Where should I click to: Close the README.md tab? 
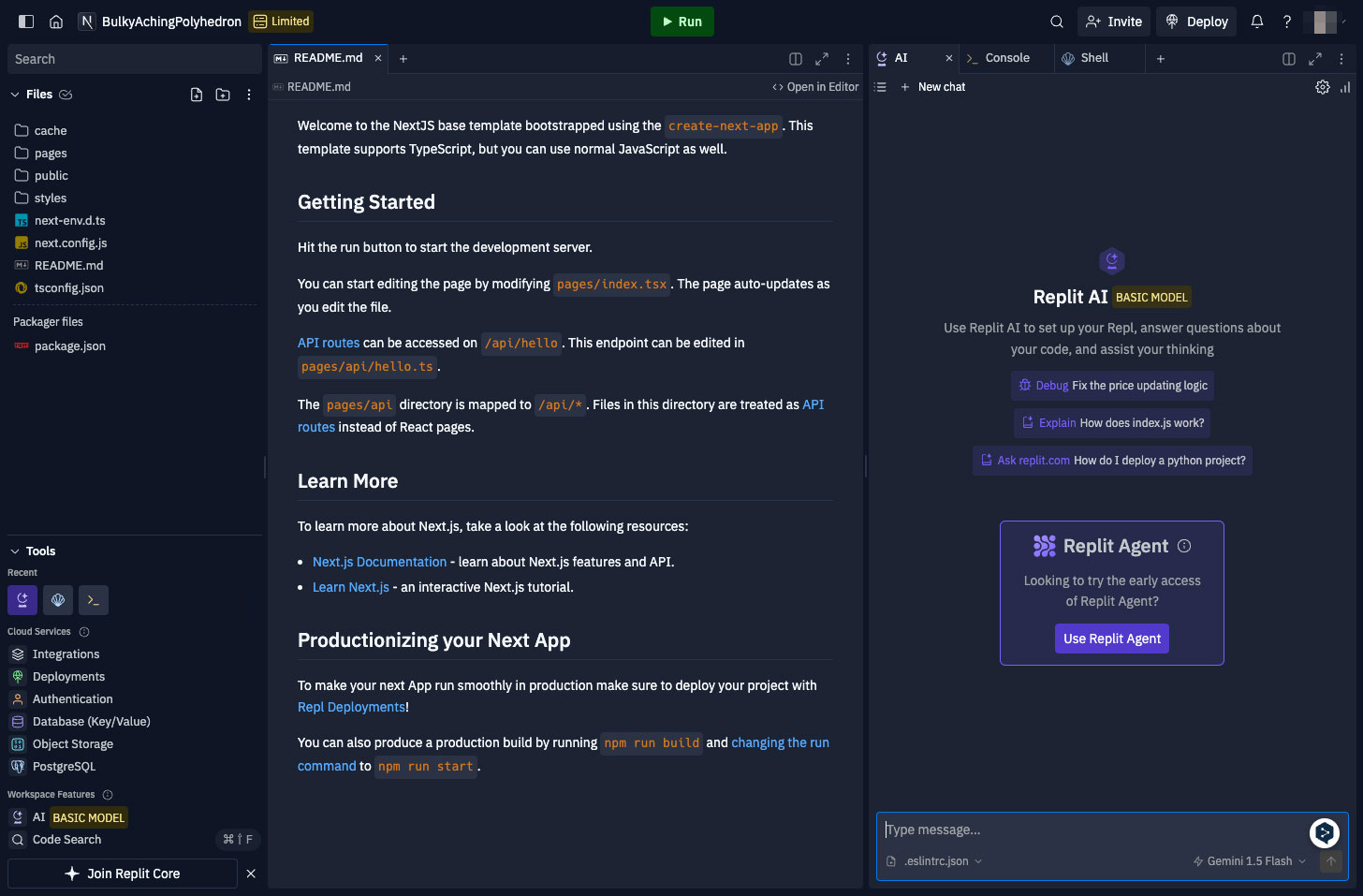[x=378, y=58]
